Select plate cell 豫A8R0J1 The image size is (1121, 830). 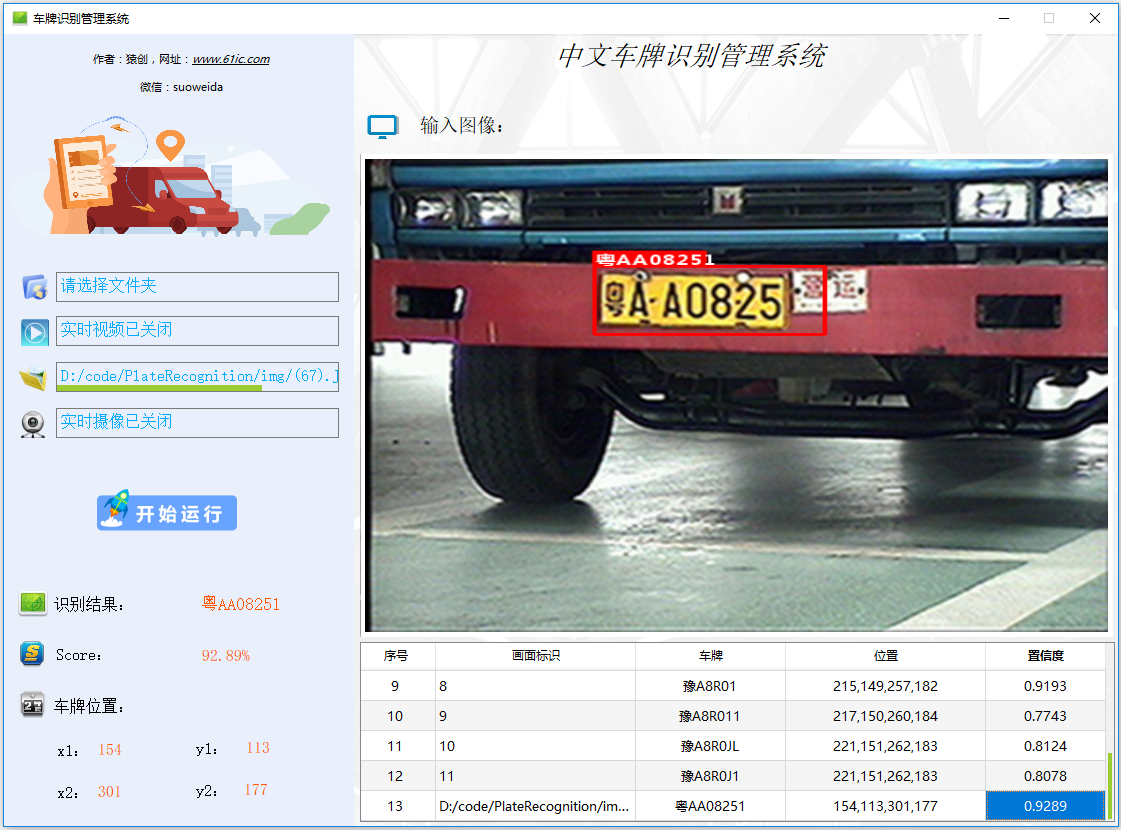point(711,776)
